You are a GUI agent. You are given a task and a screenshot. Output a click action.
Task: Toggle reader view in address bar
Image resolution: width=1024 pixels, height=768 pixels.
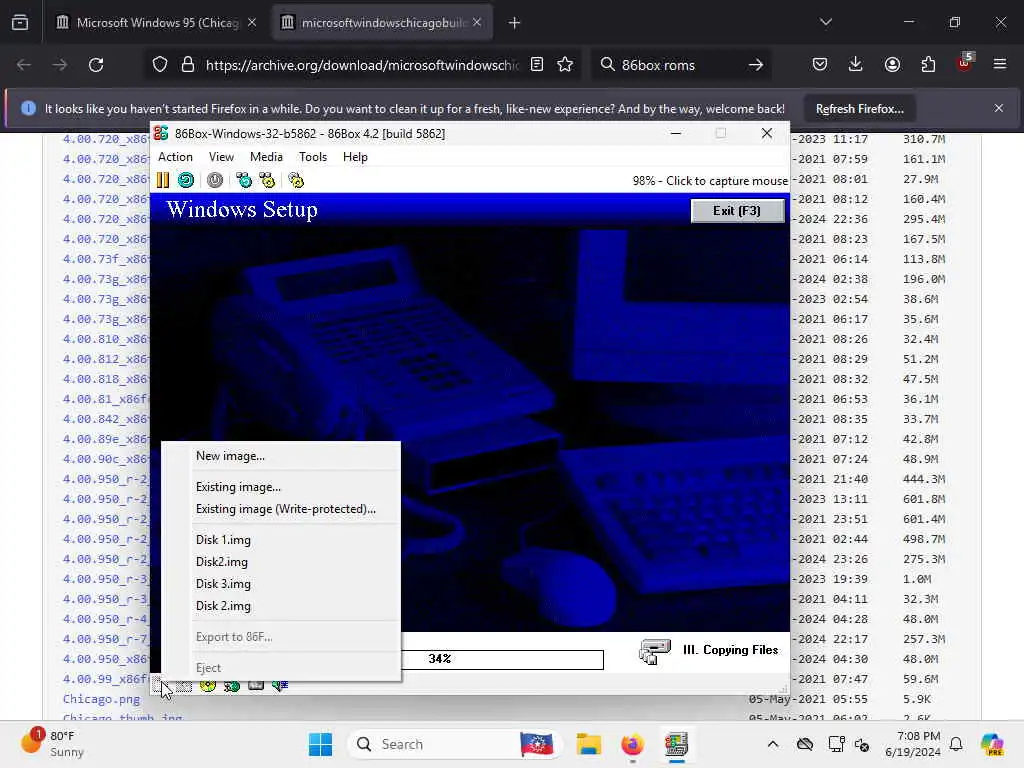coord(537,64)
